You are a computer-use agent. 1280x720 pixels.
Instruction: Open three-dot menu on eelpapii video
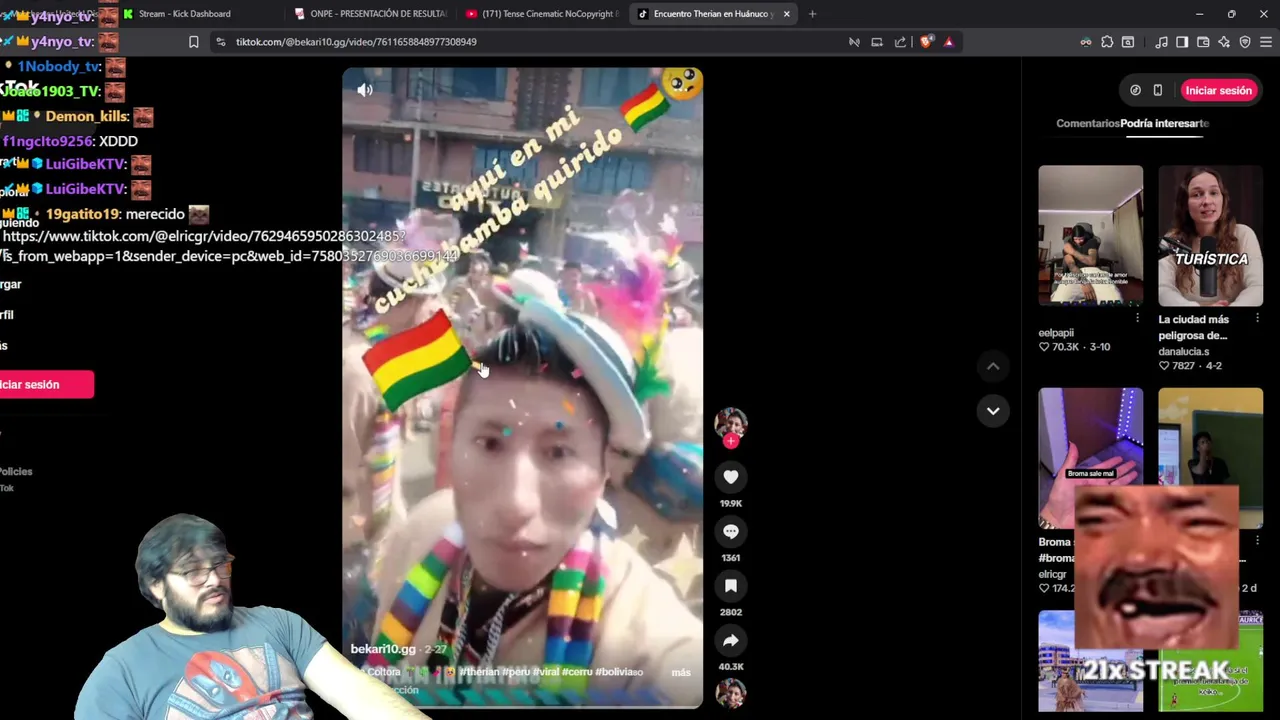(1137, 318)
